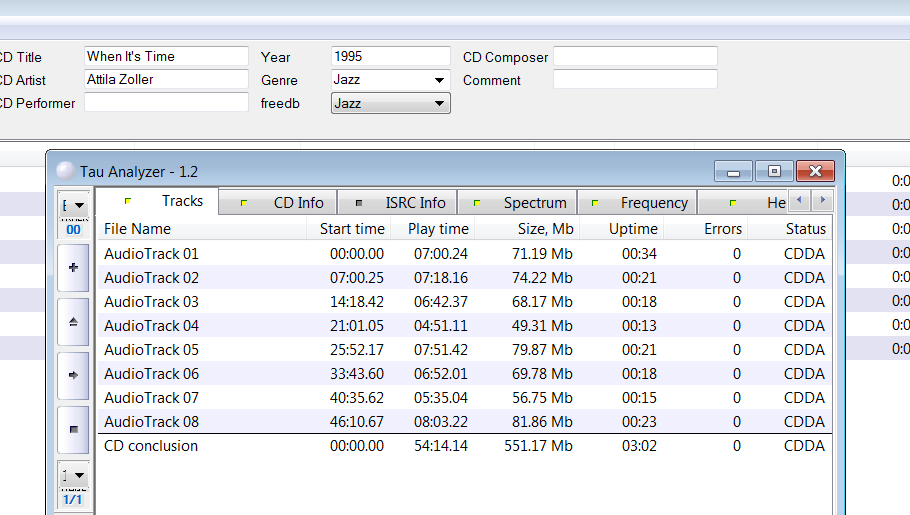
Task: Sort by the File Name column header
Action: [x=202, y=229]
